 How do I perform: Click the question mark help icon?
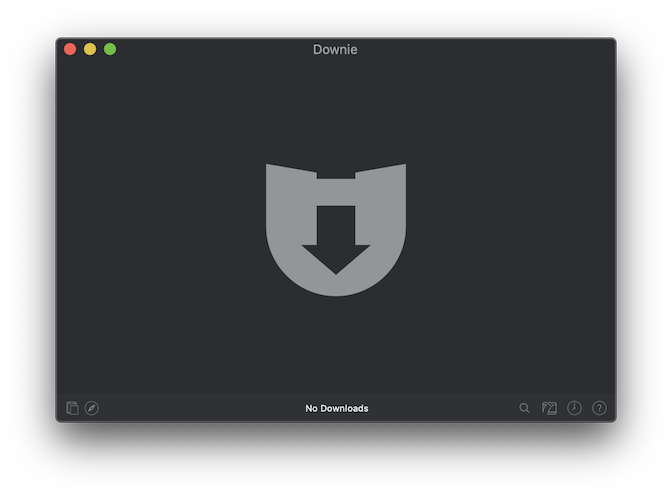(x=599, y=408)
